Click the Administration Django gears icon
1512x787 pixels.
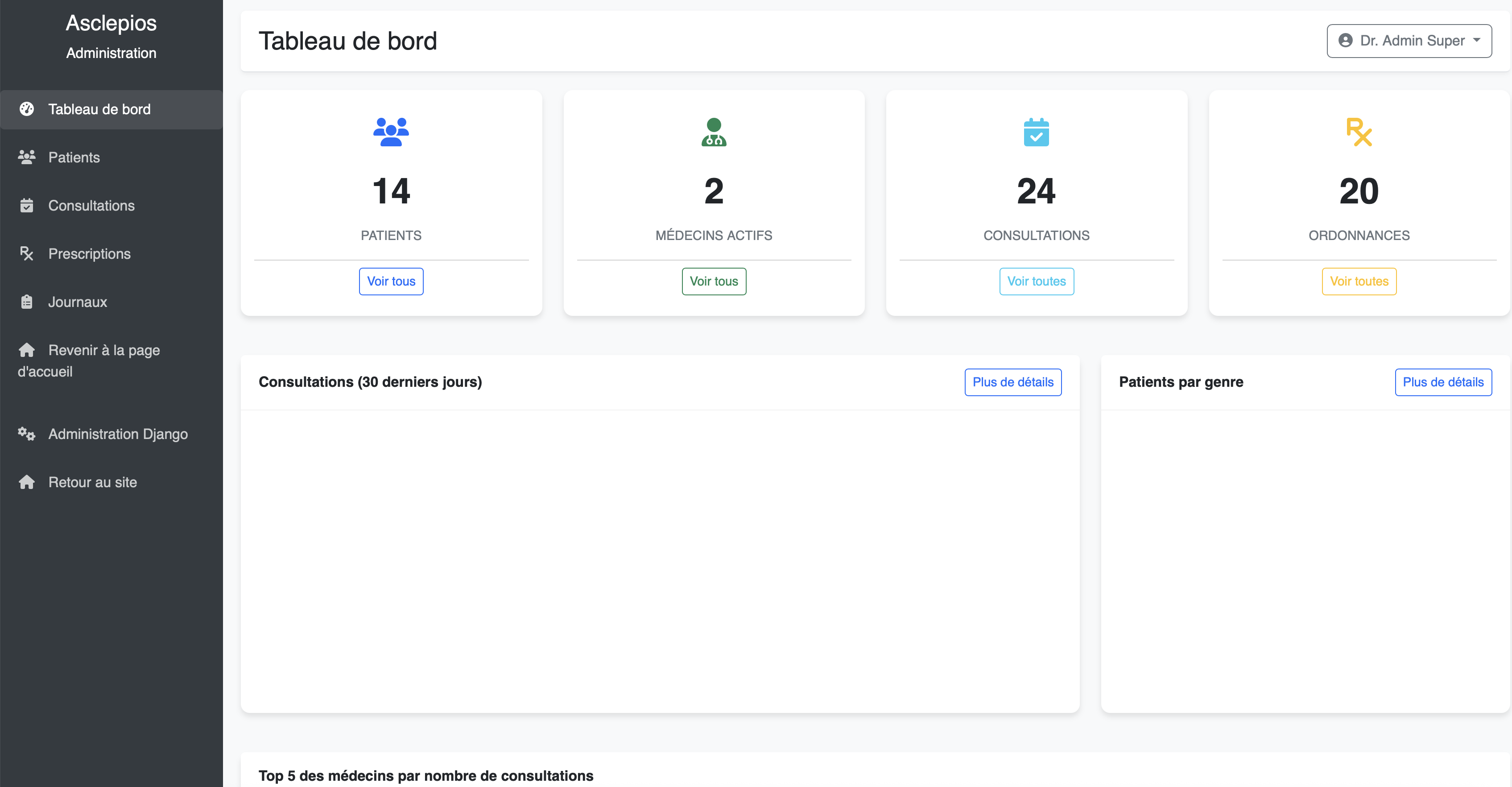click(x=26, y=434)
